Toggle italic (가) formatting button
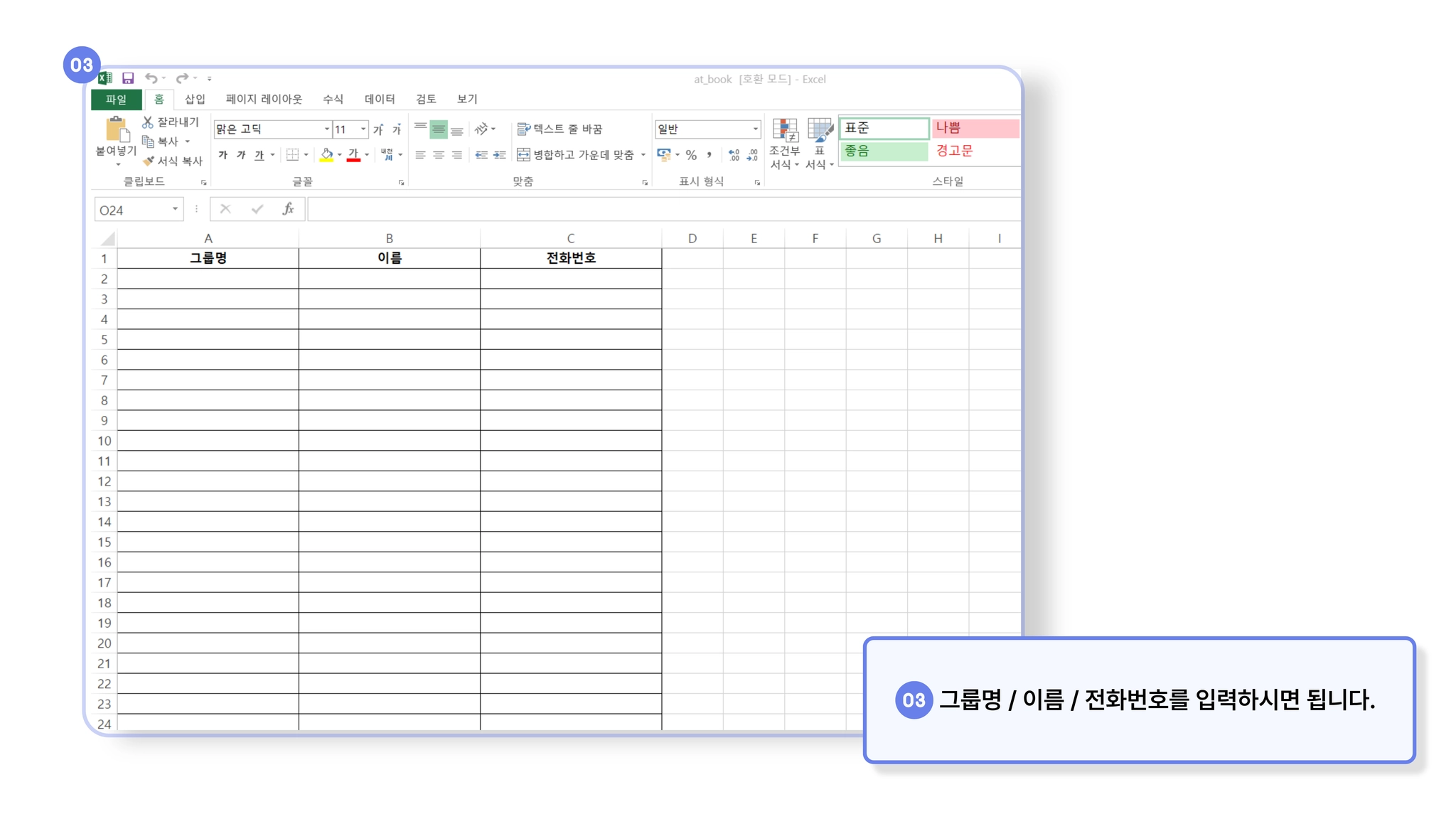 (241, 155)
